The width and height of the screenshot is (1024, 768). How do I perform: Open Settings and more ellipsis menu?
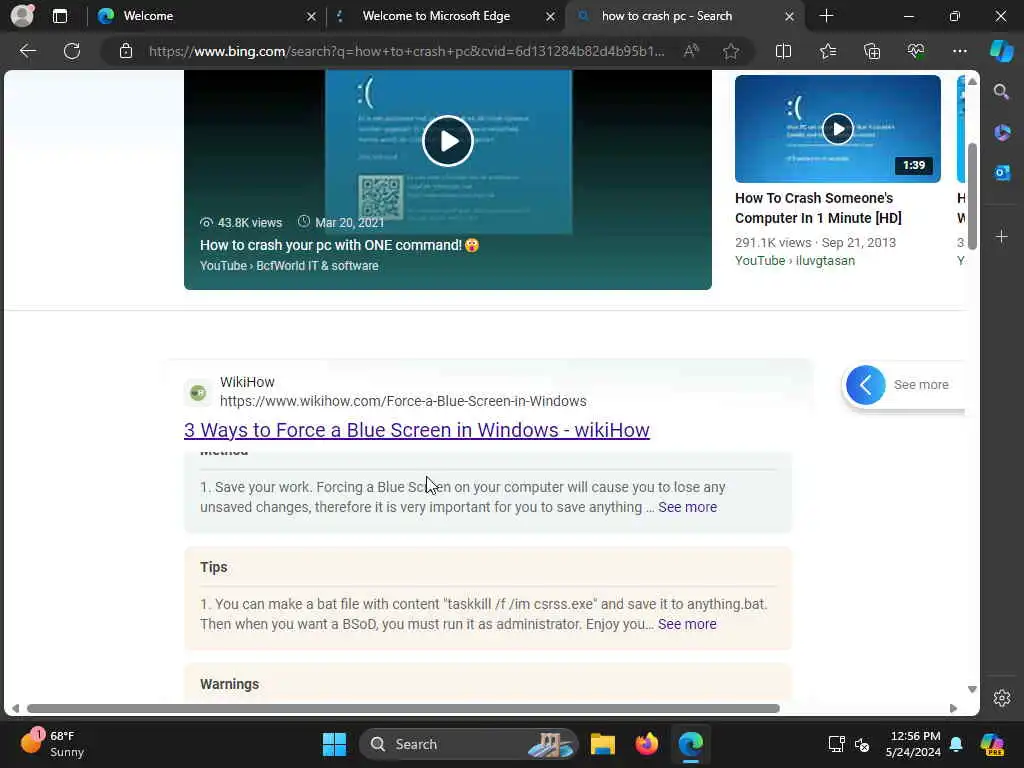(959, 51)
